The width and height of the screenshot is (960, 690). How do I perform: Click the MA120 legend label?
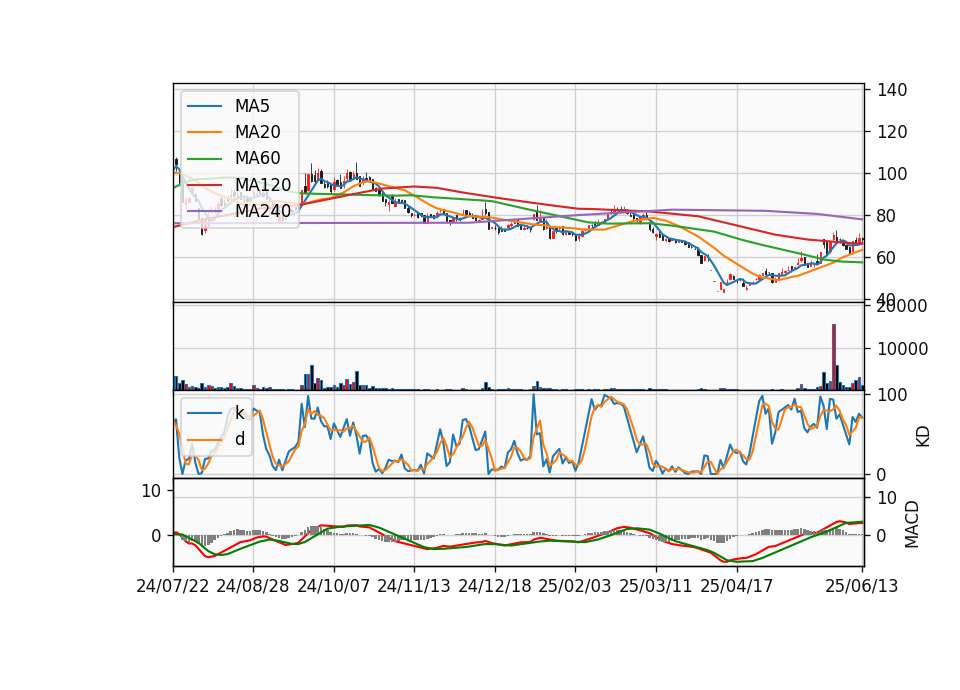pyautogui.click(x=263, y=185)
